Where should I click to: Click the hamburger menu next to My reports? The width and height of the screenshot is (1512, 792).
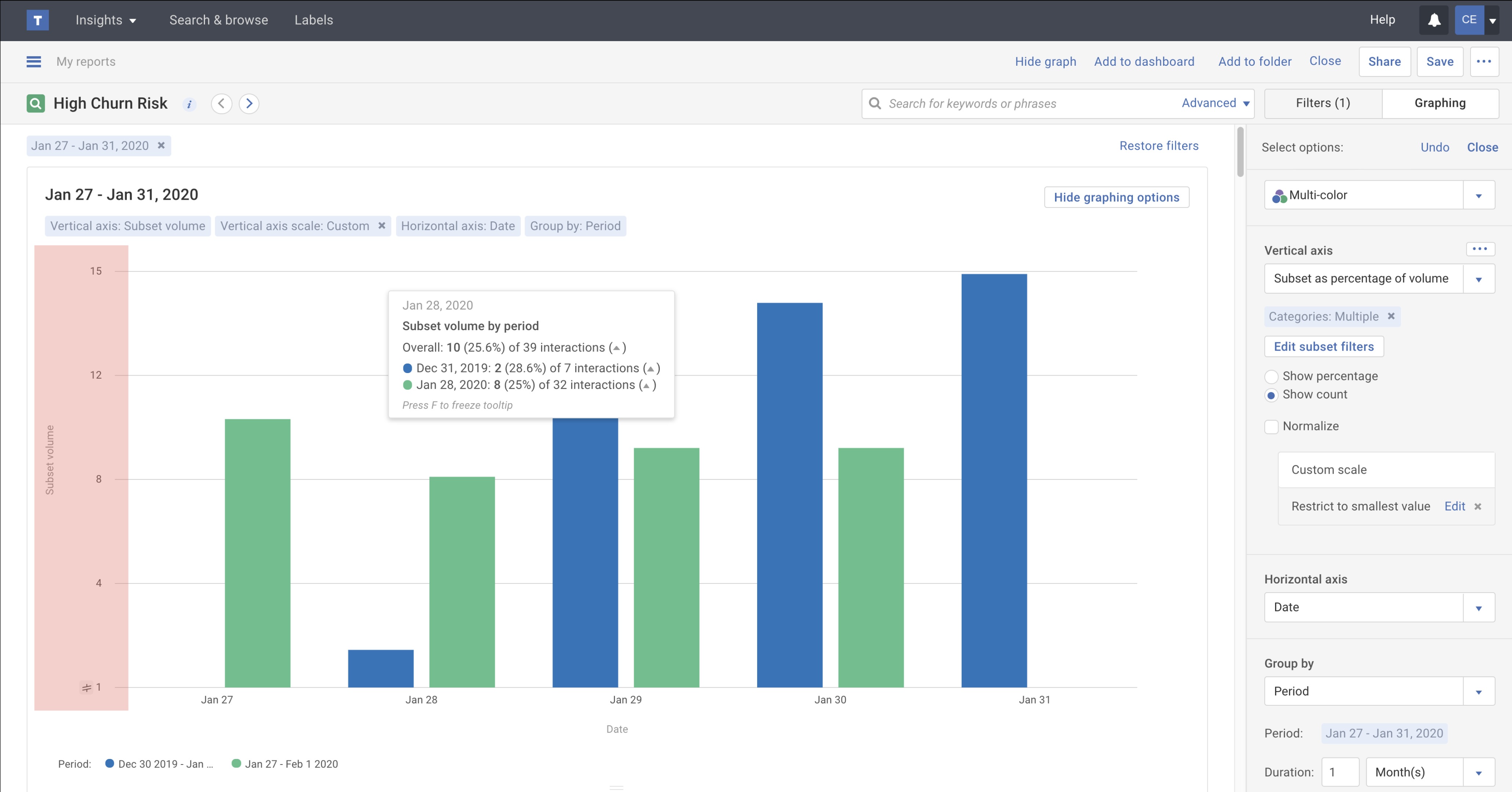33,62
